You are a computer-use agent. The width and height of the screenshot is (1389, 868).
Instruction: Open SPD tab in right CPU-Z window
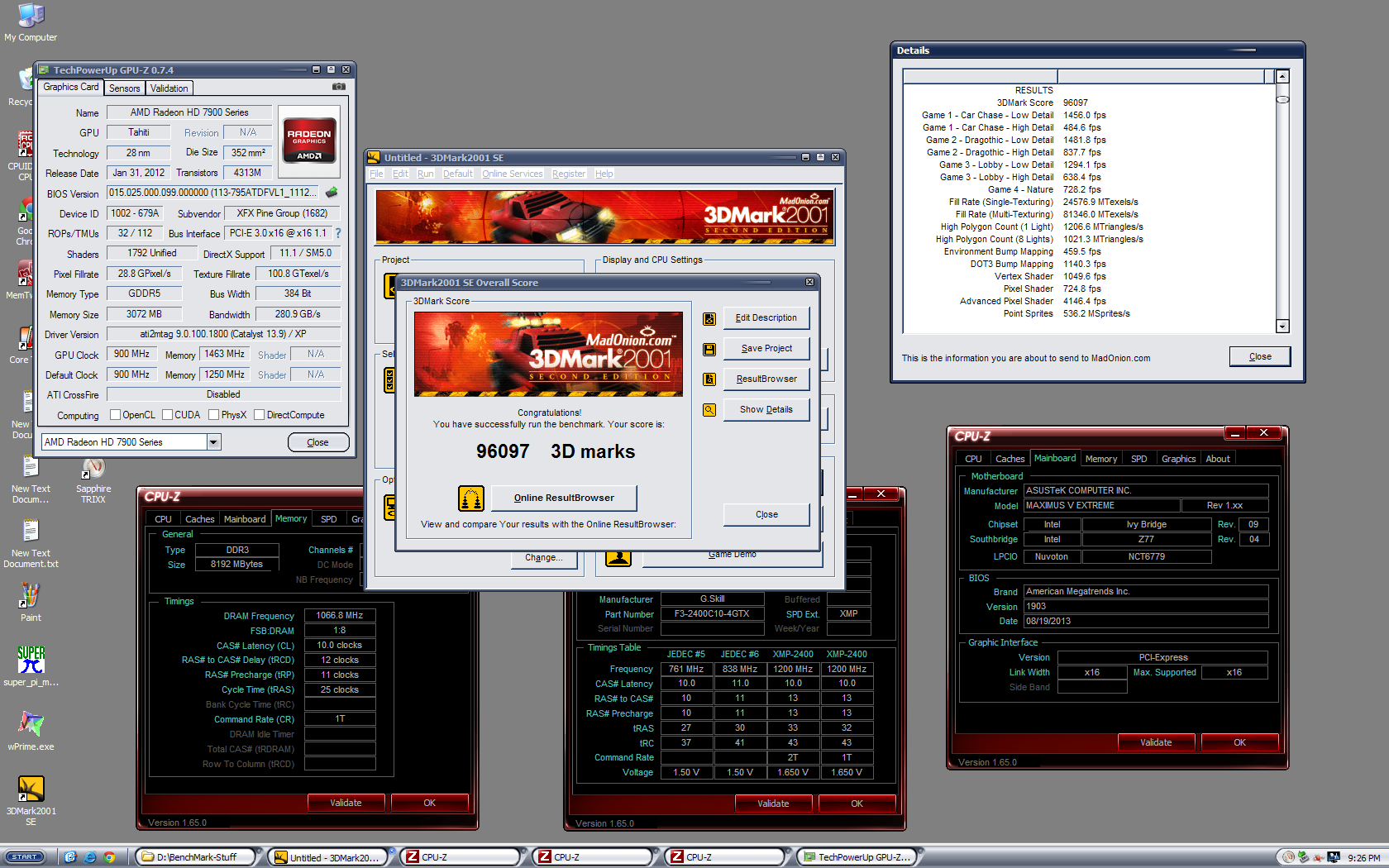(x=1139, y=459)
